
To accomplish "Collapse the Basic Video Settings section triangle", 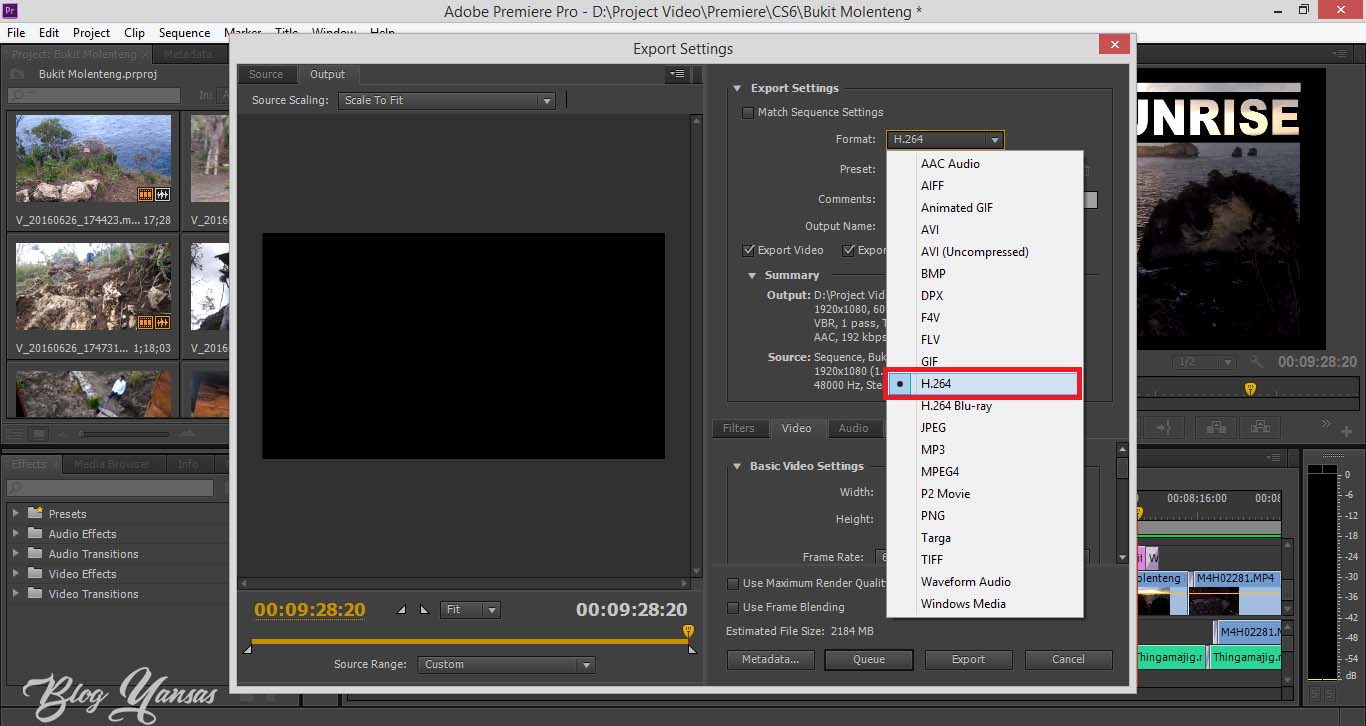I will click(x=737, y=466).
